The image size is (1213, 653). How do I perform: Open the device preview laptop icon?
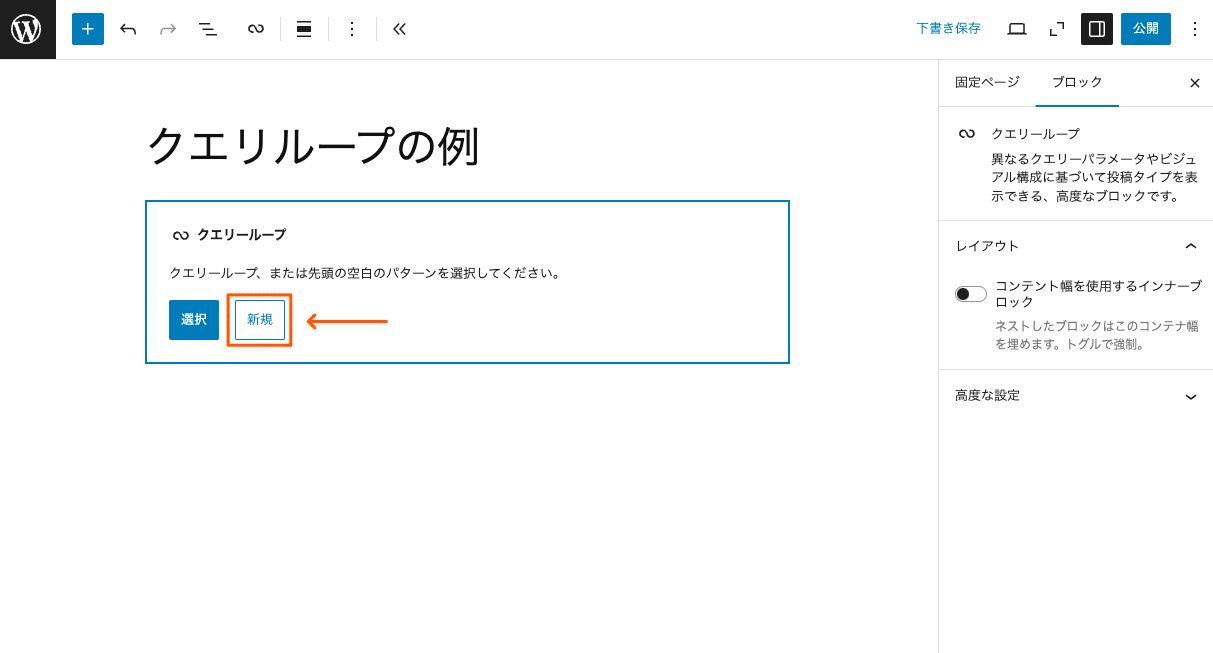pyautogui.click(x=1016, y=29)
